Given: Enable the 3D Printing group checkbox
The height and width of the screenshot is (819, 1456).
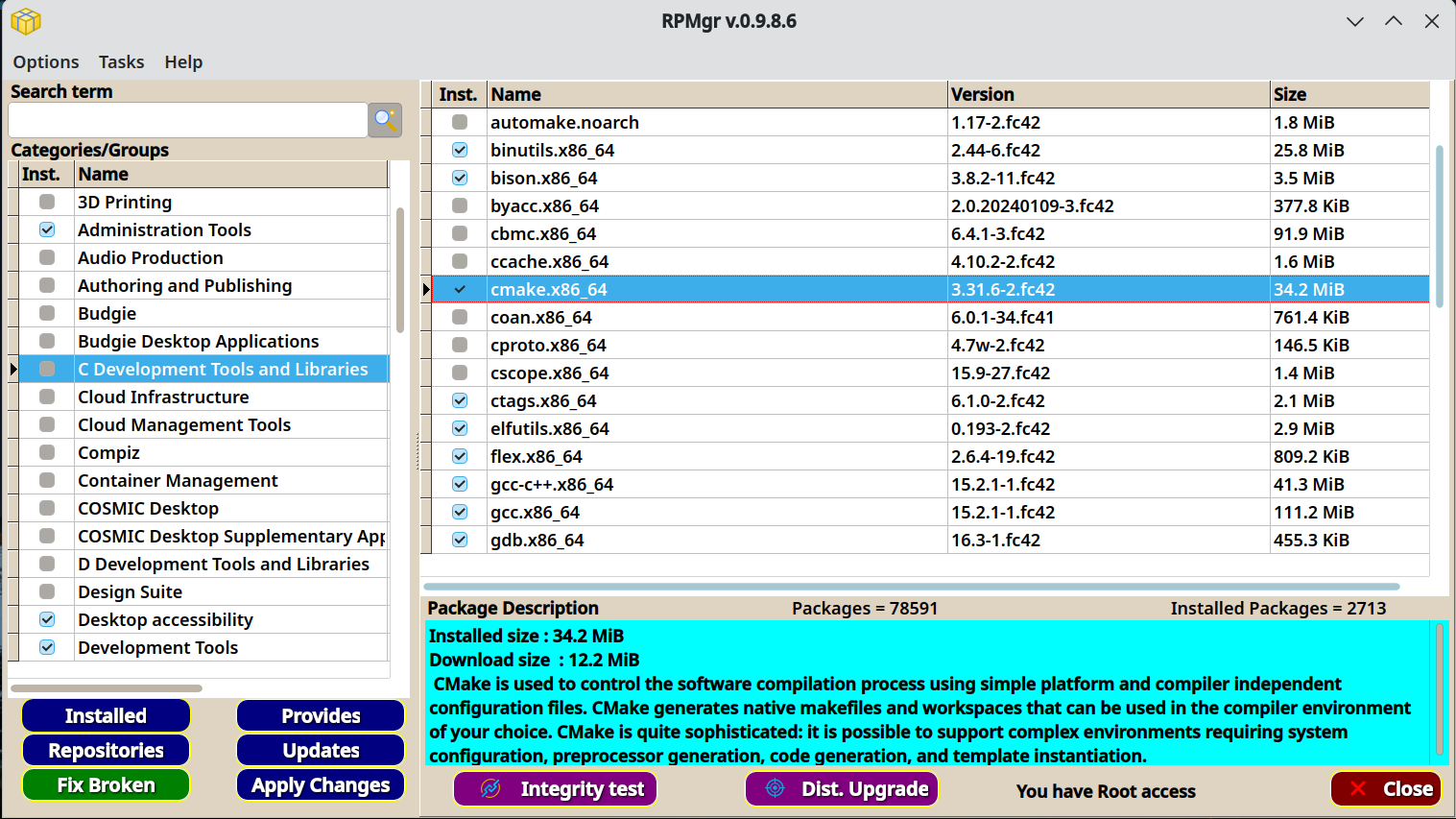Looking at the screenshot, I should 47,202.
